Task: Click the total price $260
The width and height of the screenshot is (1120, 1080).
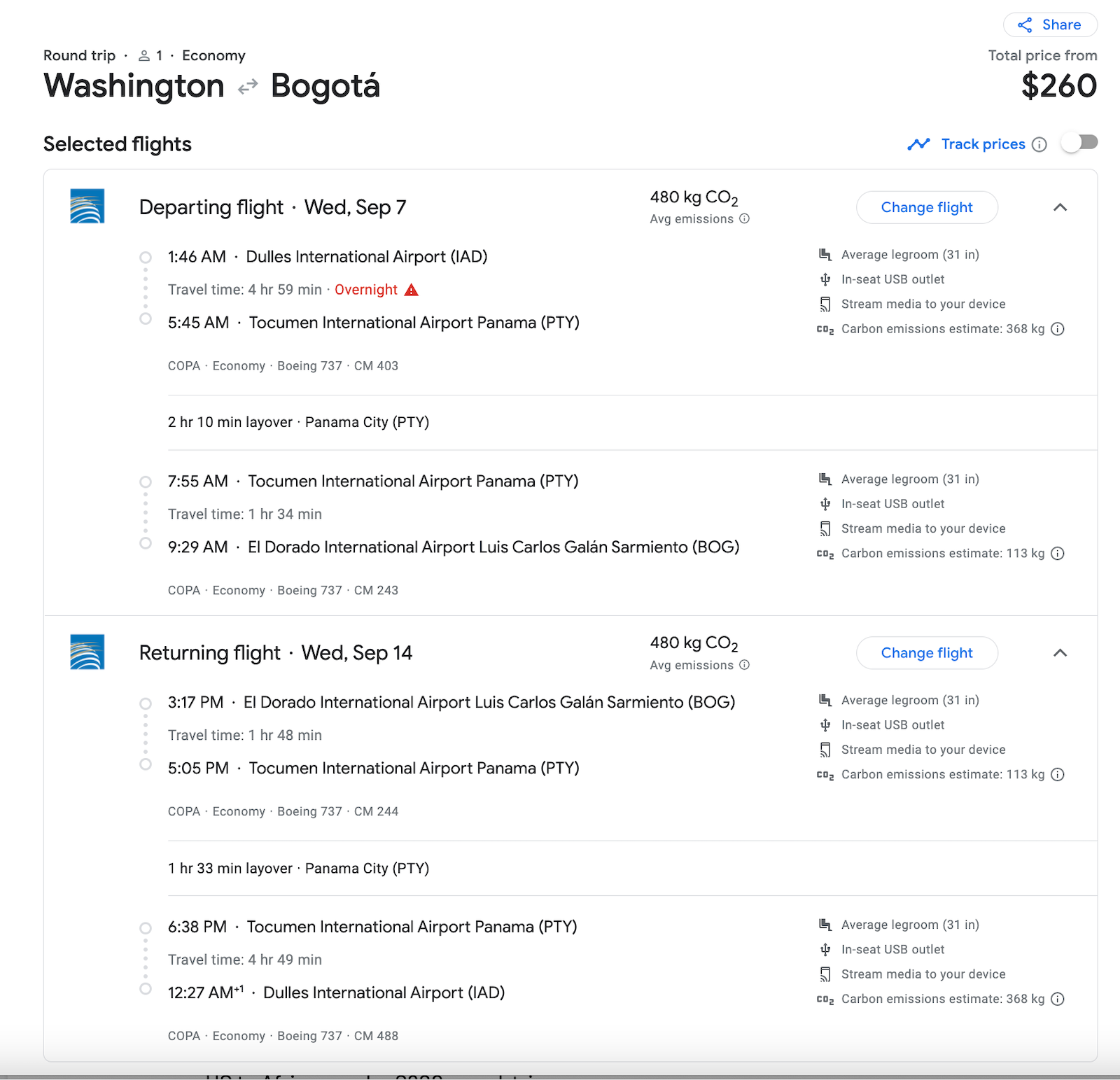Action: pyautogui.click(x=1060, y=86)
